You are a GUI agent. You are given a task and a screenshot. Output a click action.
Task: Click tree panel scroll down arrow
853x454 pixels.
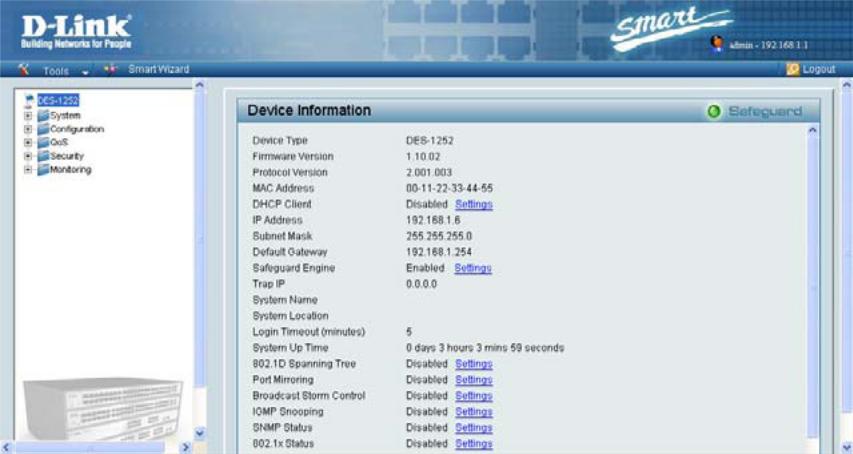pyautogui.click(x=200, y=433)
